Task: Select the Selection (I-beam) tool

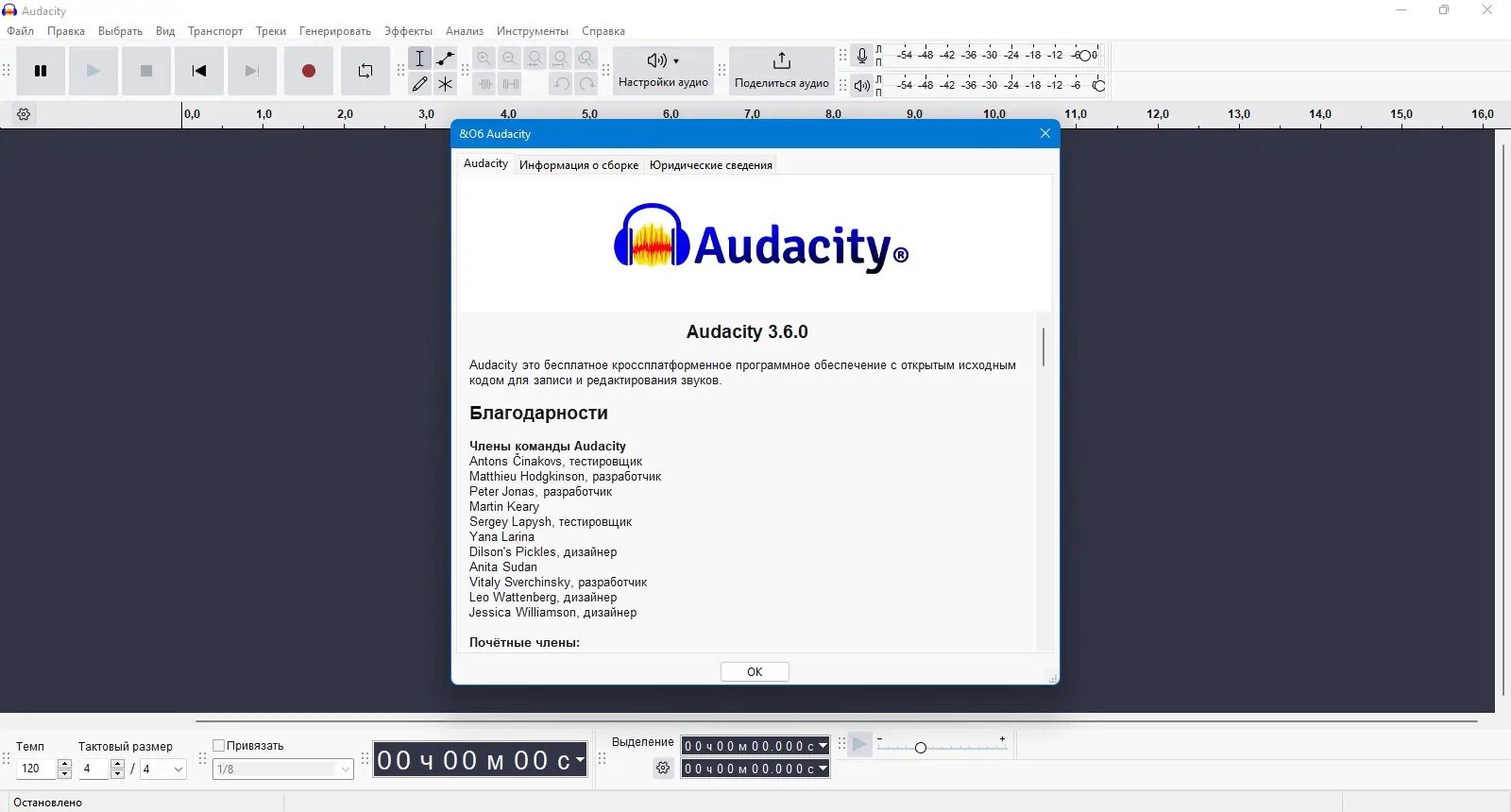Action: click(420, 59)
